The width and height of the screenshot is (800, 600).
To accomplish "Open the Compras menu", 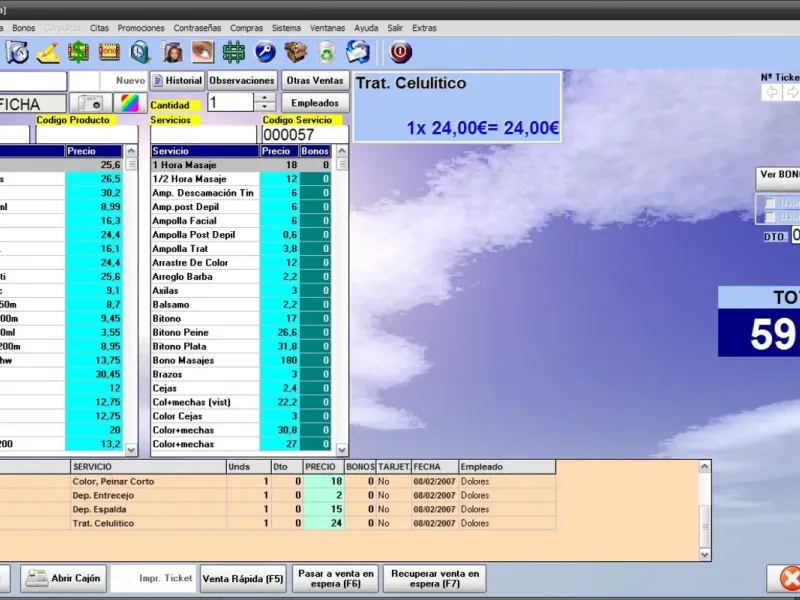I will [246, 28].
